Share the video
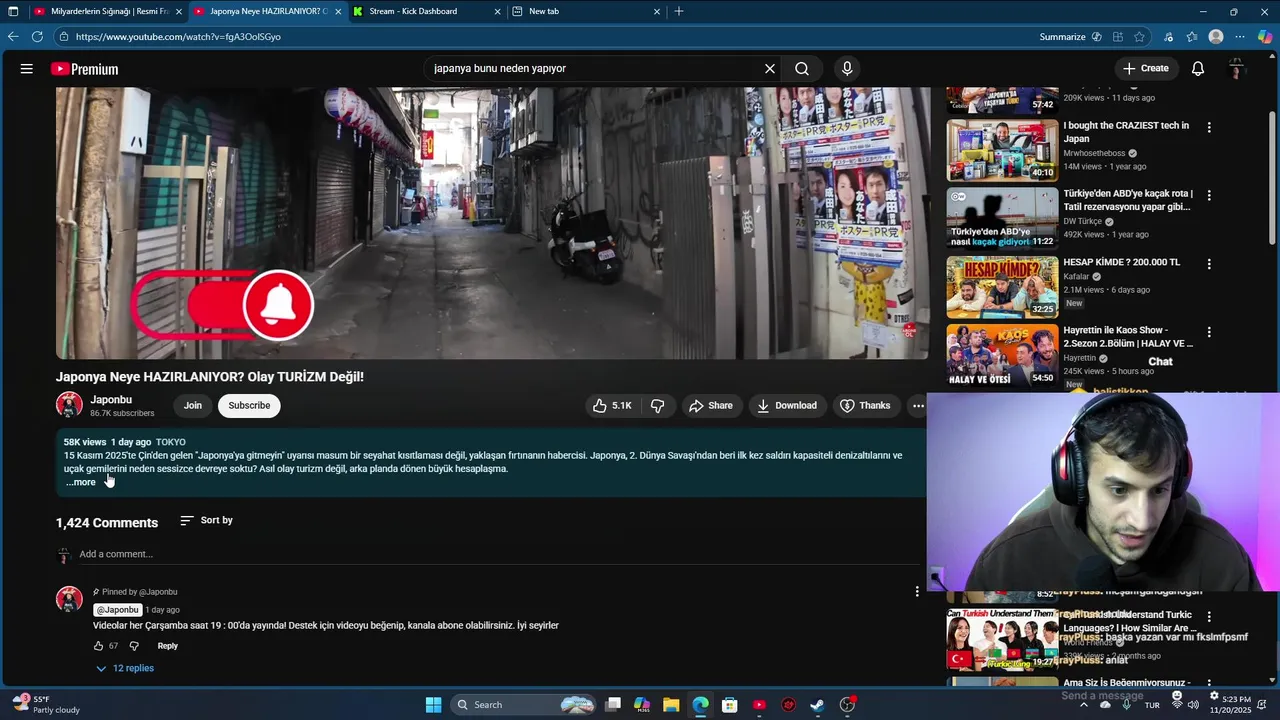 [x=711, y=405]
